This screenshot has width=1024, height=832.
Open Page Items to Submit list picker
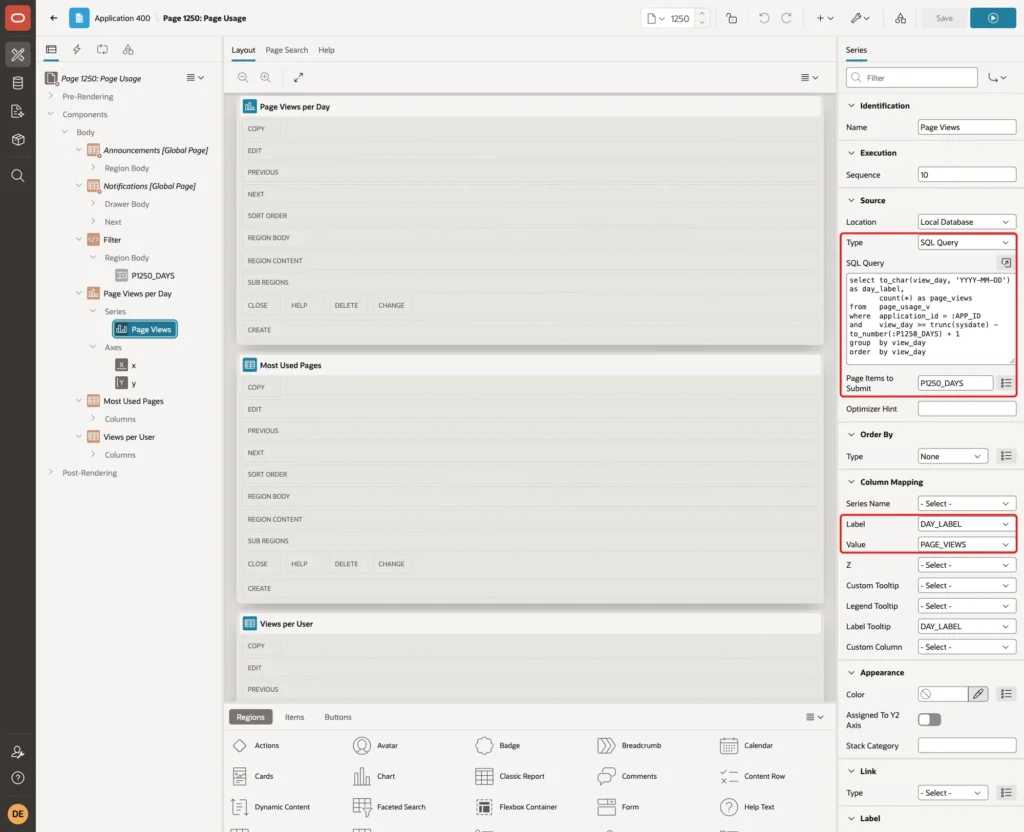coord(1006,383)
